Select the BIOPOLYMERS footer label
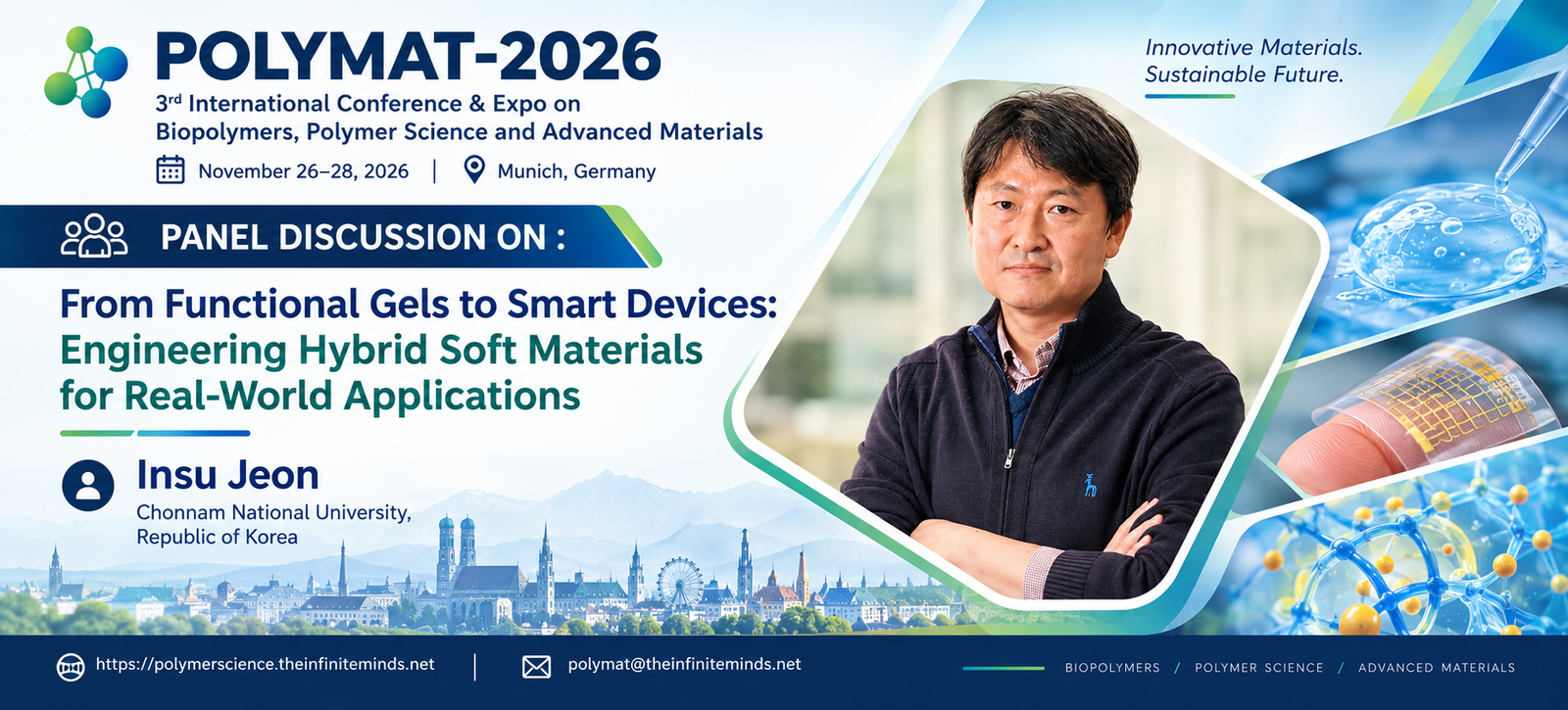Image resolution: width=1568 pixels, height=710 pixels. 1112,668
